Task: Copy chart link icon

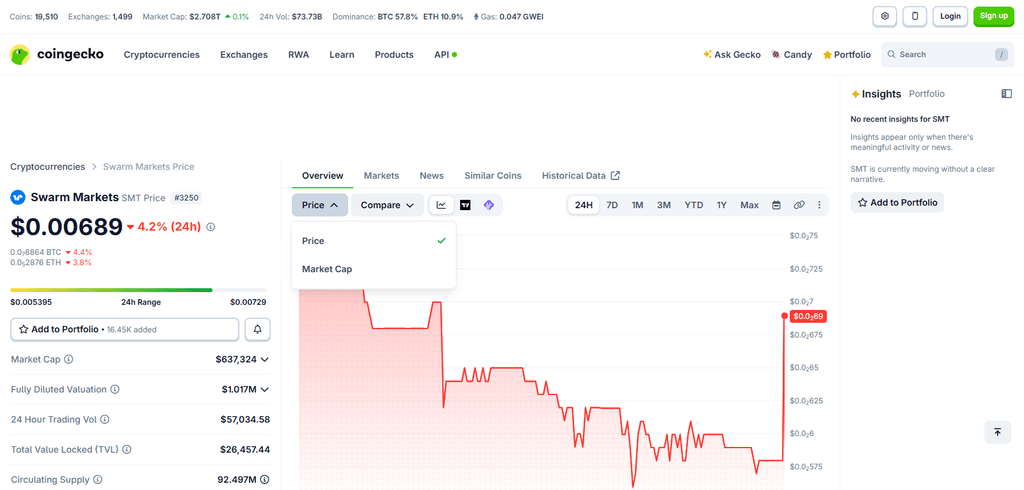Action: (x=799, y=205)
